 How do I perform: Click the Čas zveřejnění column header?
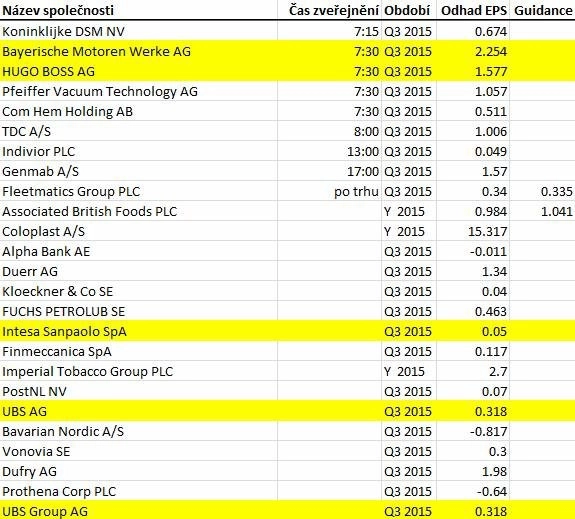pos(329,10)
